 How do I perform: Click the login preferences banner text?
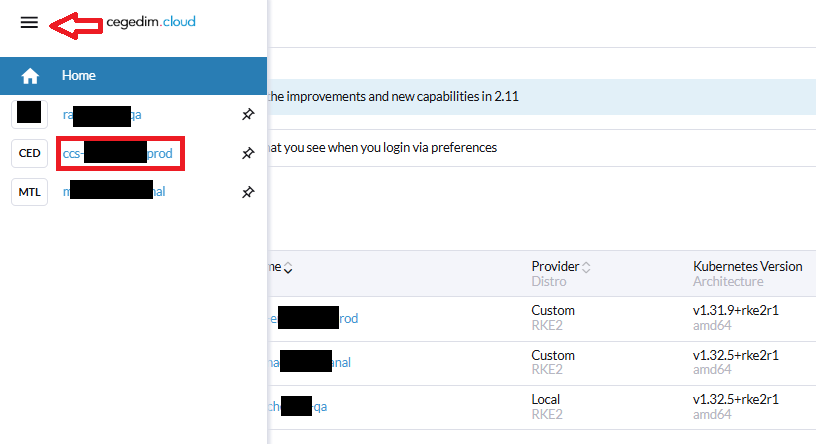pos(380,147)
